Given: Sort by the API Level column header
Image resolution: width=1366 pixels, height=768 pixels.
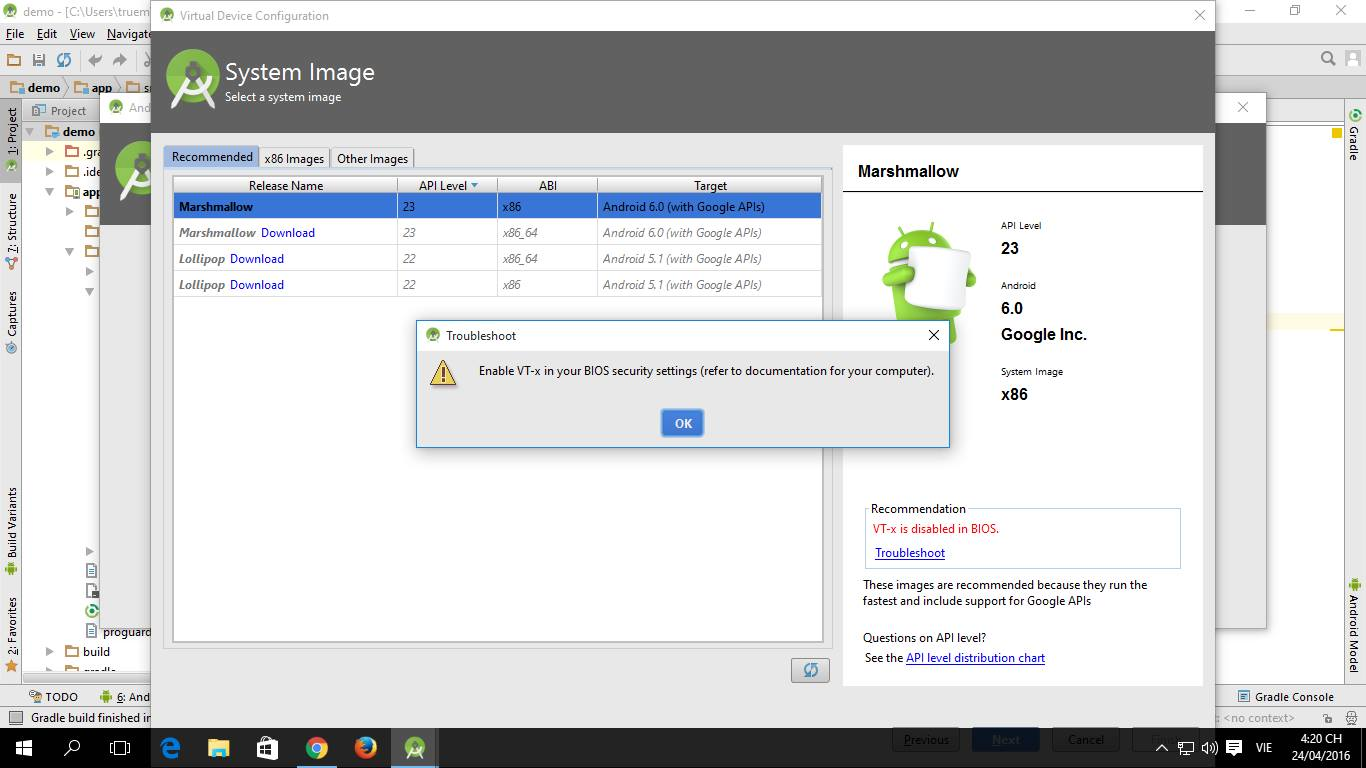Looking at the screenshot, I should (447, 185).
